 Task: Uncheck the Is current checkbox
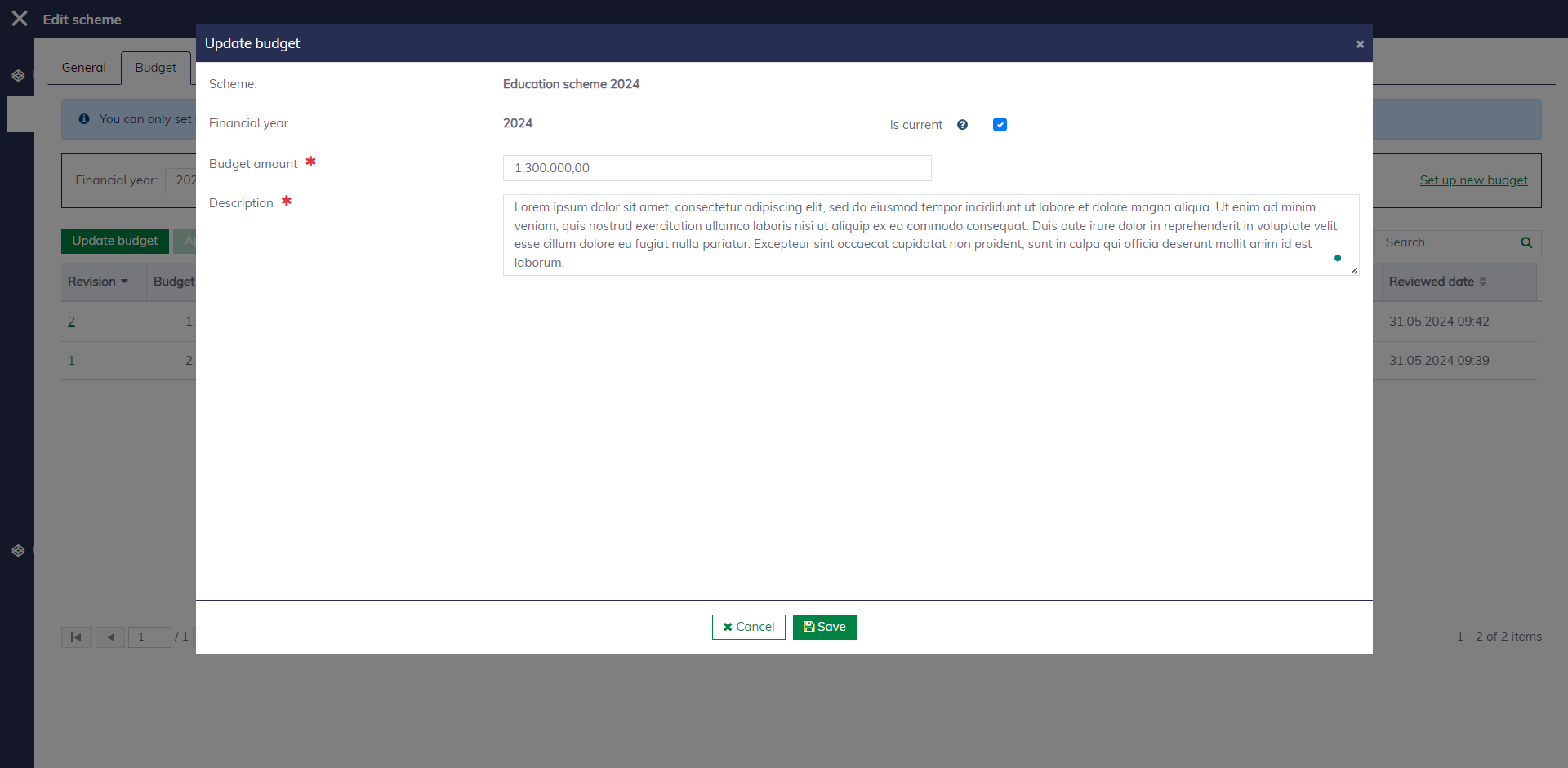[1000, 125]
